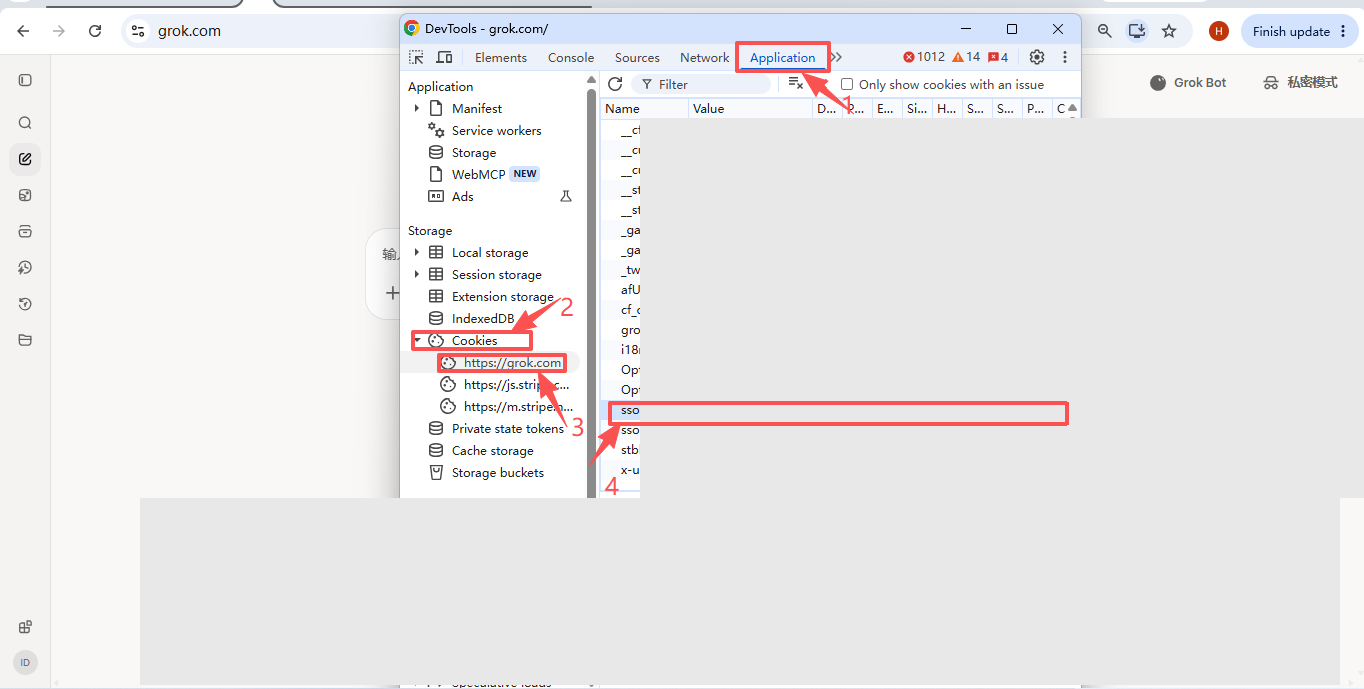Click the browser zoom magnifier icon
This screenshot has height=689, width=1364.
[1105, 31]
